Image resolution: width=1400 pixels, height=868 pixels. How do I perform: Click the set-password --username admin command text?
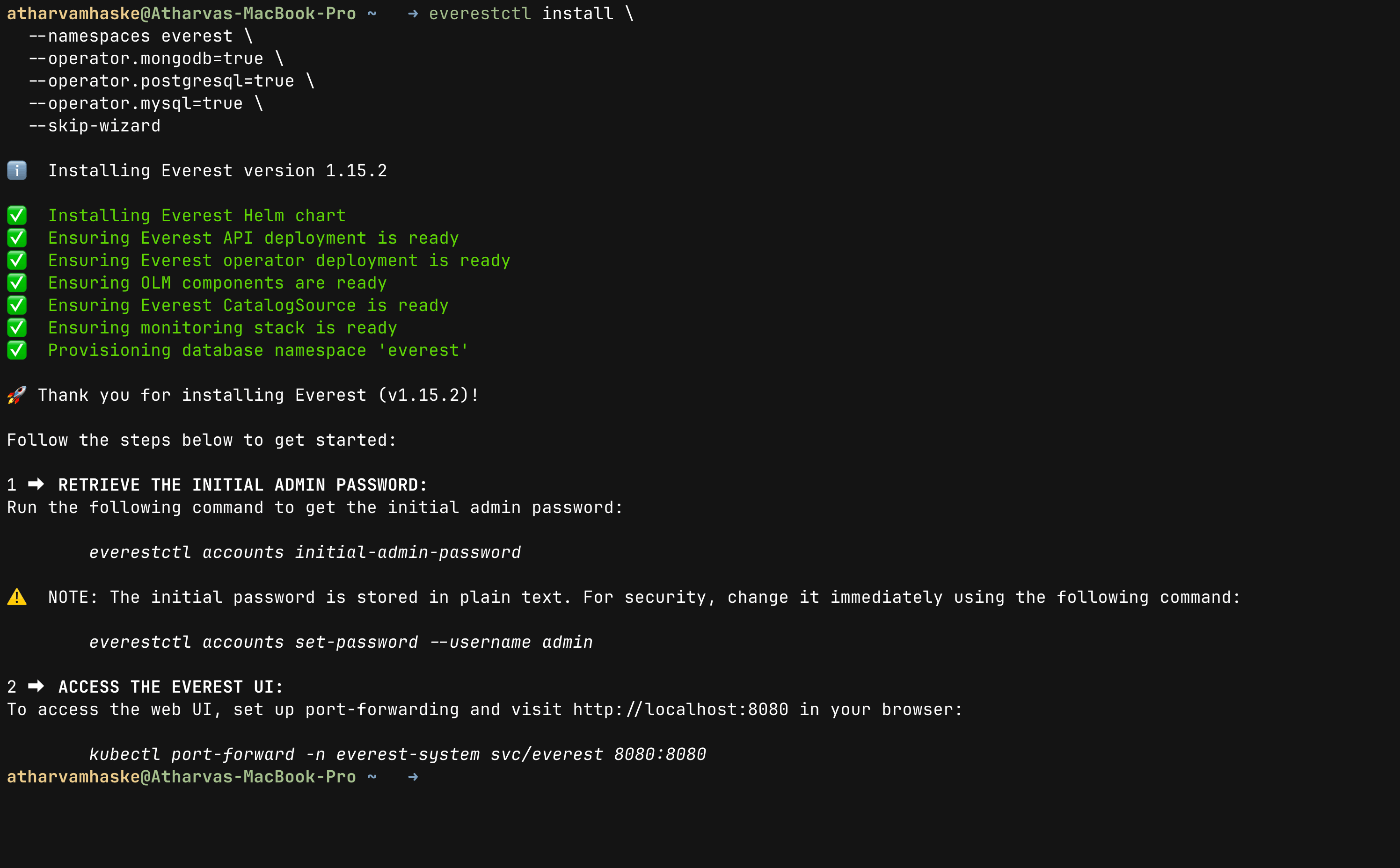click(x=444, y=642)
